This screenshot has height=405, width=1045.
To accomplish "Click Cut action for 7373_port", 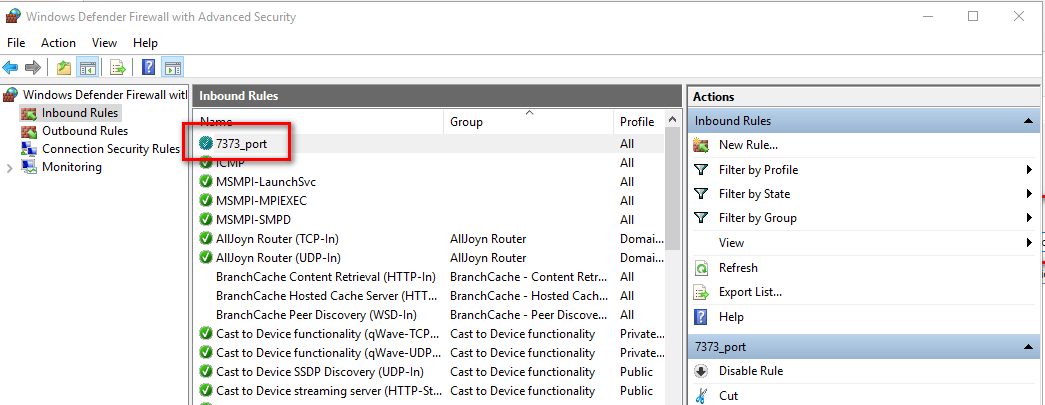I will coord(728,396).
